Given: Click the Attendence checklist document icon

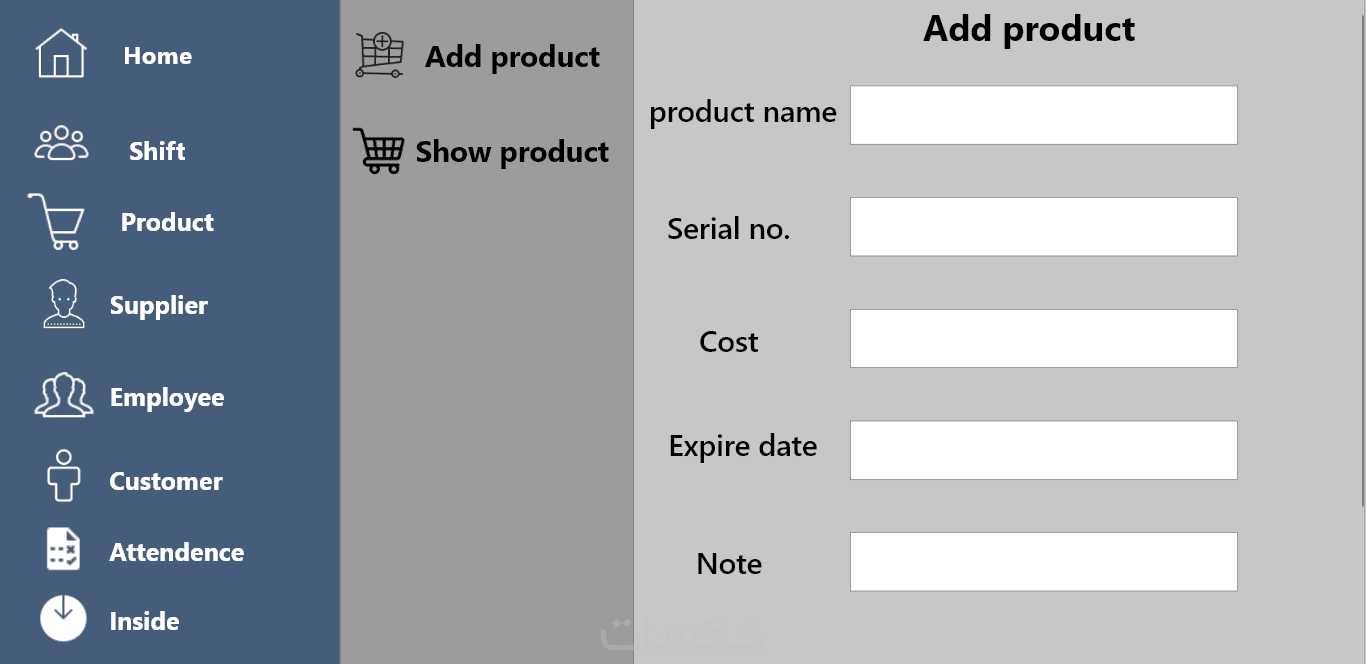Looking at the screenshot, I should tap(63, 550).
